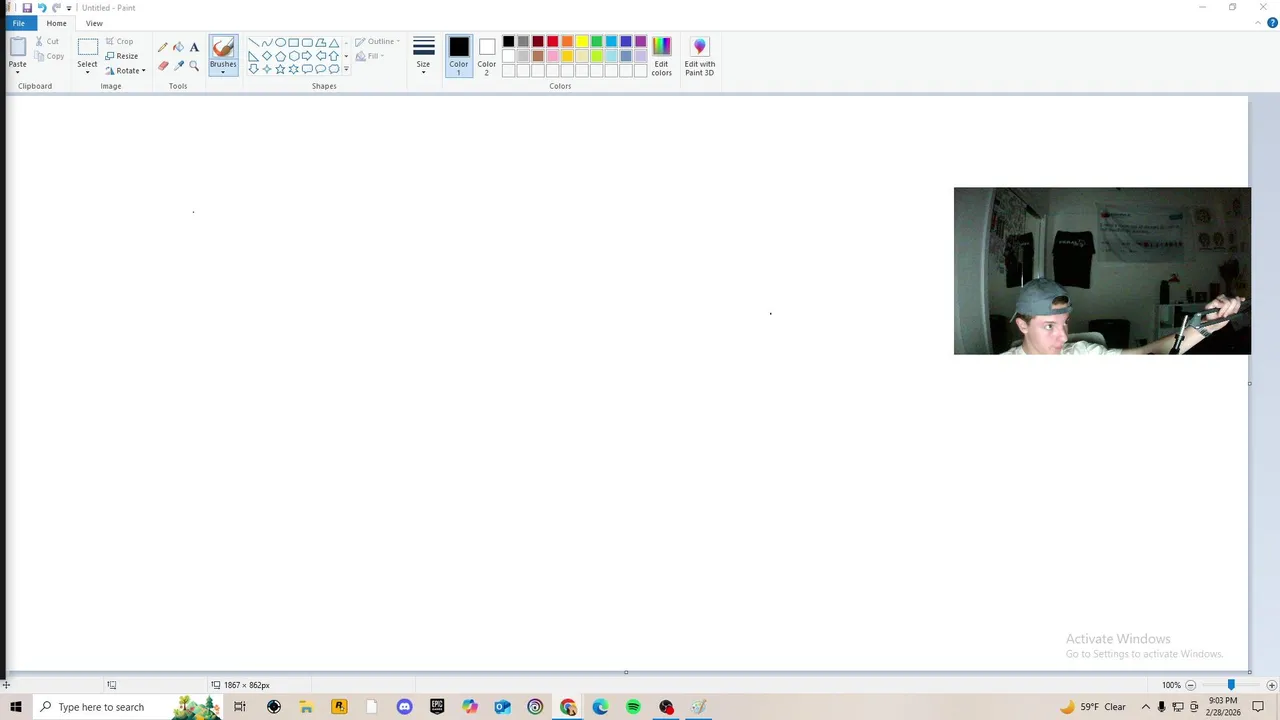Show hidden system tray icons
The image size is (1280, 720).
(1145, 707)
